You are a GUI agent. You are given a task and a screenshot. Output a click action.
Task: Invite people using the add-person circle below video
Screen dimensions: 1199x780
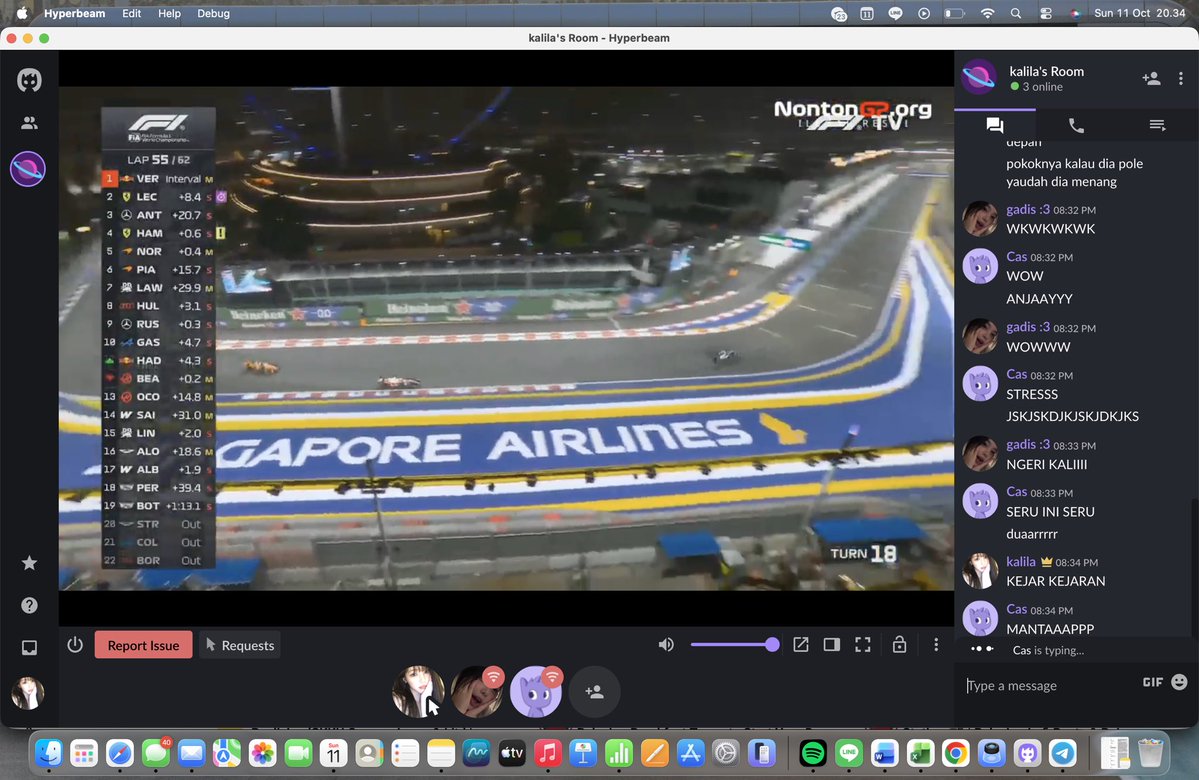click(x=594, y=691)
